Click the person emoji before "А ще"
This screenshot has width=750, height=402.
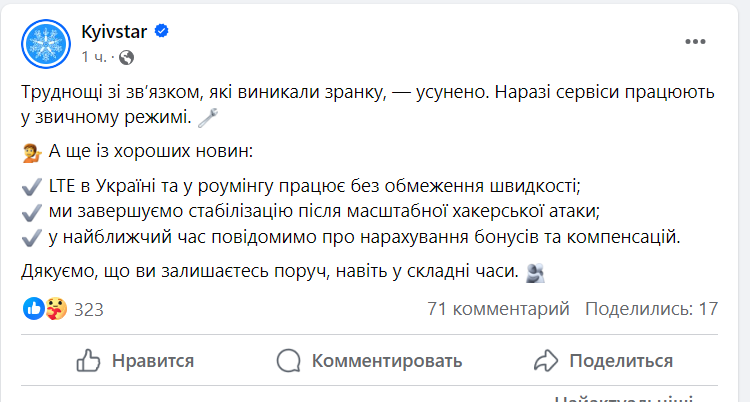coord(30,153)
